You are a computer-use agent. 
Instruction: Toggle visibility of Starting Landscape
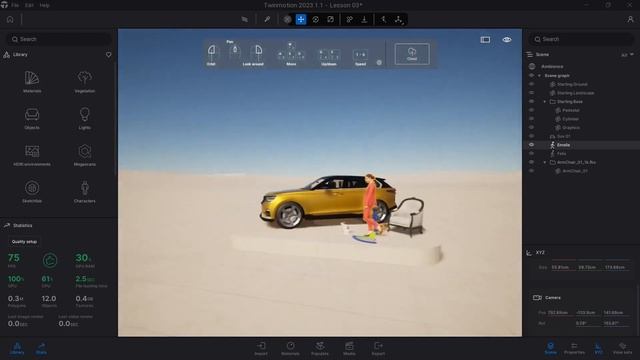click(531, 93)
